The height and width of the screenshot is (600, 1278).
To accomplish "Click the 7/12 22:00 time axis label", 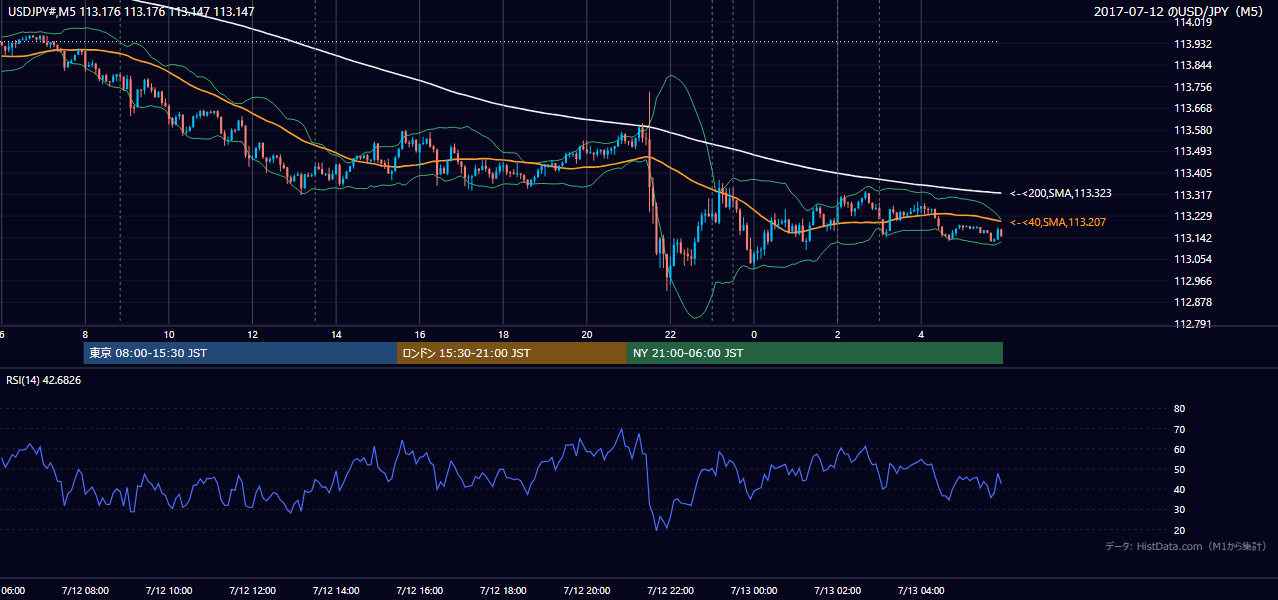I will point(670,590).
